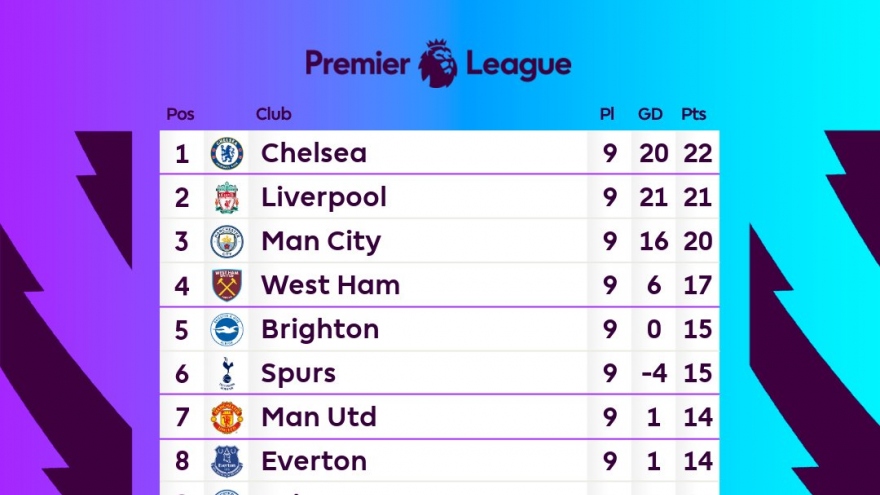This screenshot has height=495, width=880.
Task: Open the Liverpool team name link
Action: 323,198
